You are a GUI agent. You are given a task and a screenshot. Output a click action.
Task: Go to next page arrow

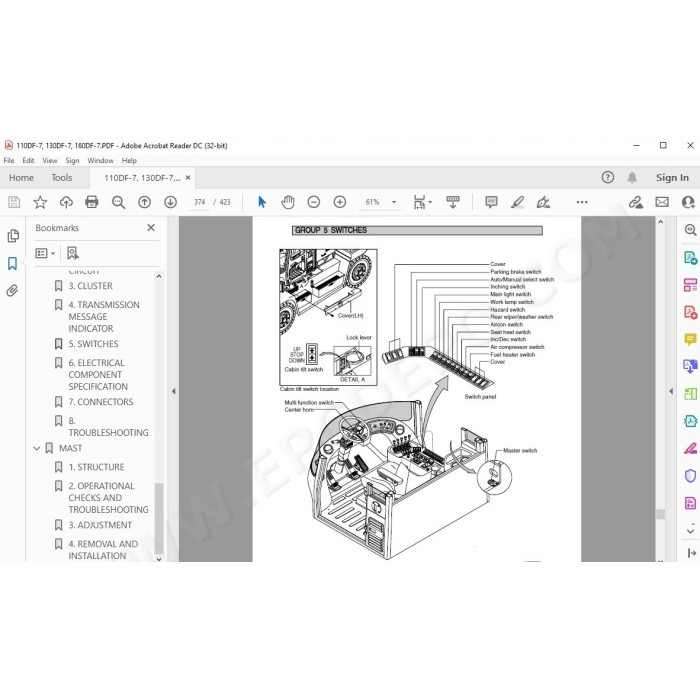(171, 202)
